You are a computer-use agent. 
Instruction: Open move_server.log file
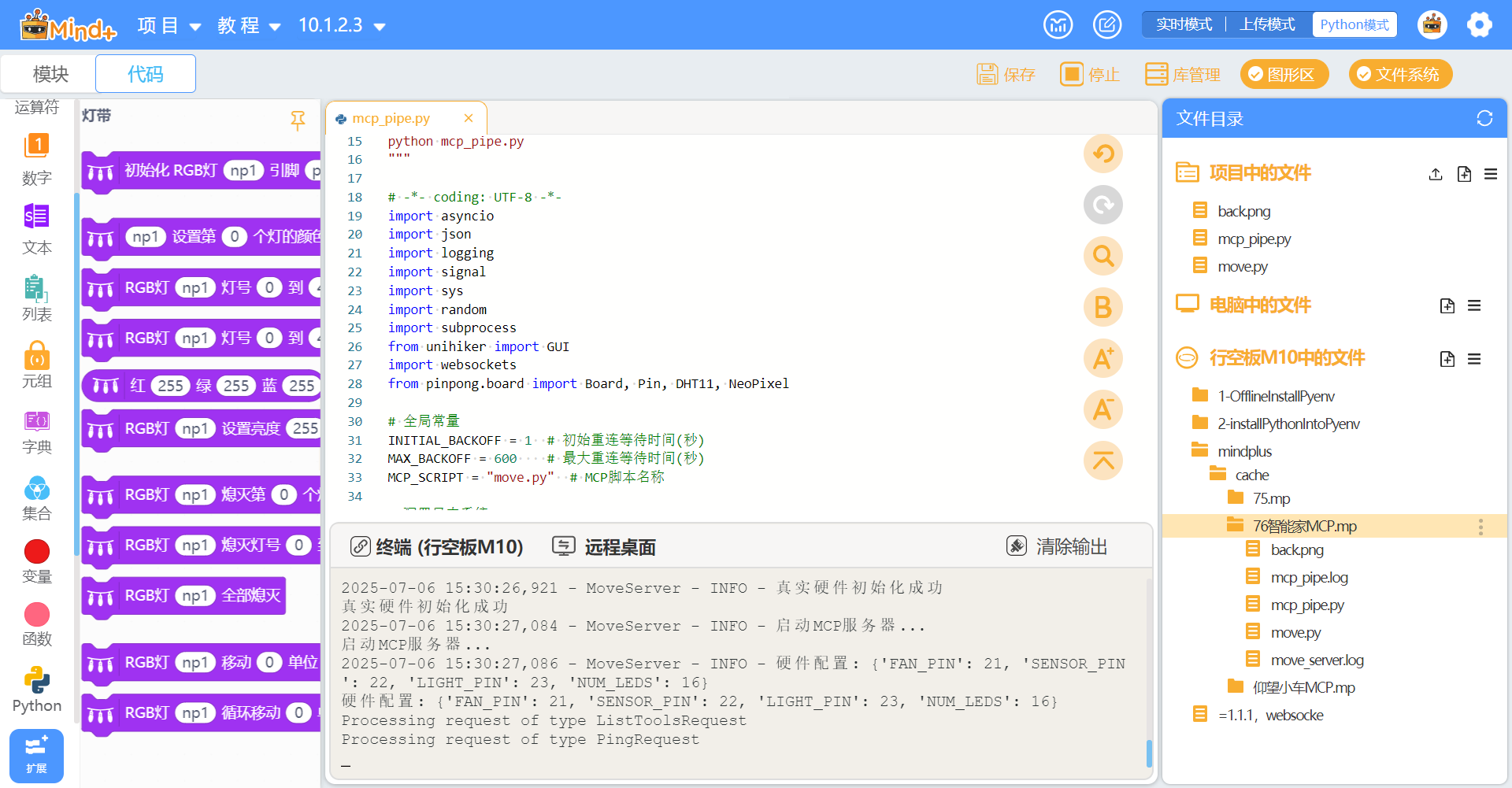tap(1317, 660)
